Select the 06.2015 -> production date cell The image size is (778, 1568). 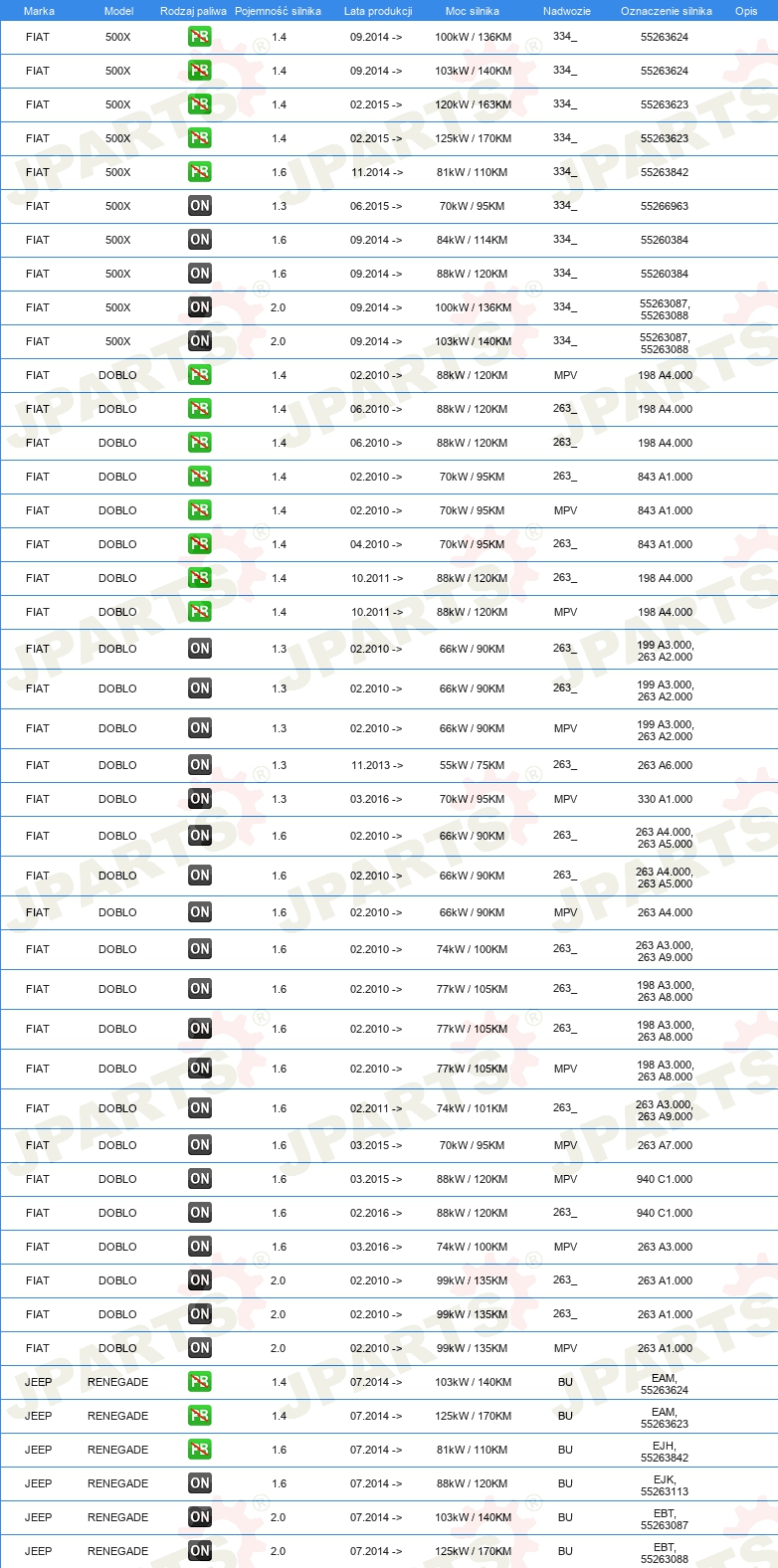pyautogui.click(x=376, y=206)
